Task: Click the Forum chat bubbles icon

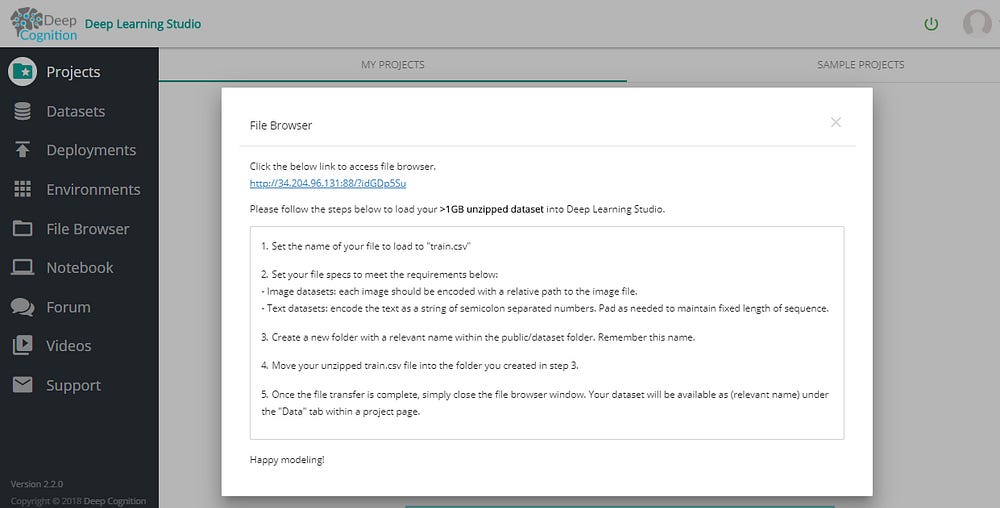Action: point(22,307)
